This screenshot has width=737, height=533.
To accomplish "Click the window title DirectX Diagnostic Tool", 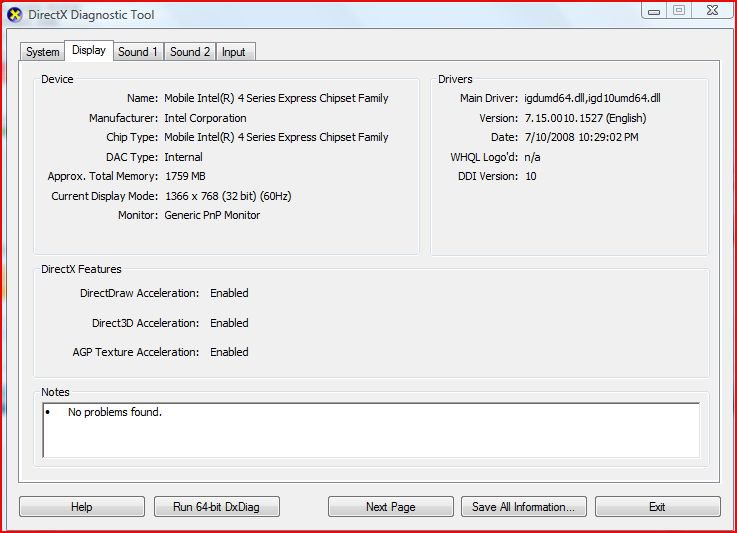I will pos(91,15).
